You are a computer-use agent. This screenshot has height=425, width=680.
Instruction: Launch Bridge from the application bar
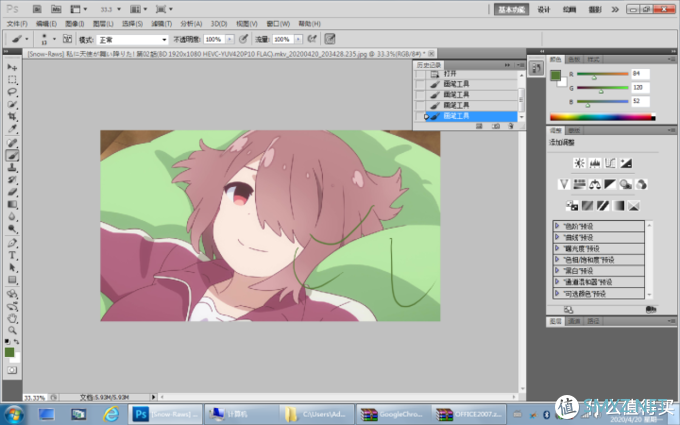coord(37,9)
